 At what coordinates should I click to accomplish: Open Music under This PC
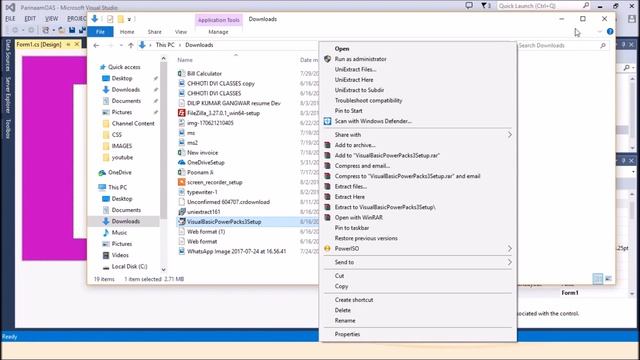click(x=119, y=233)
